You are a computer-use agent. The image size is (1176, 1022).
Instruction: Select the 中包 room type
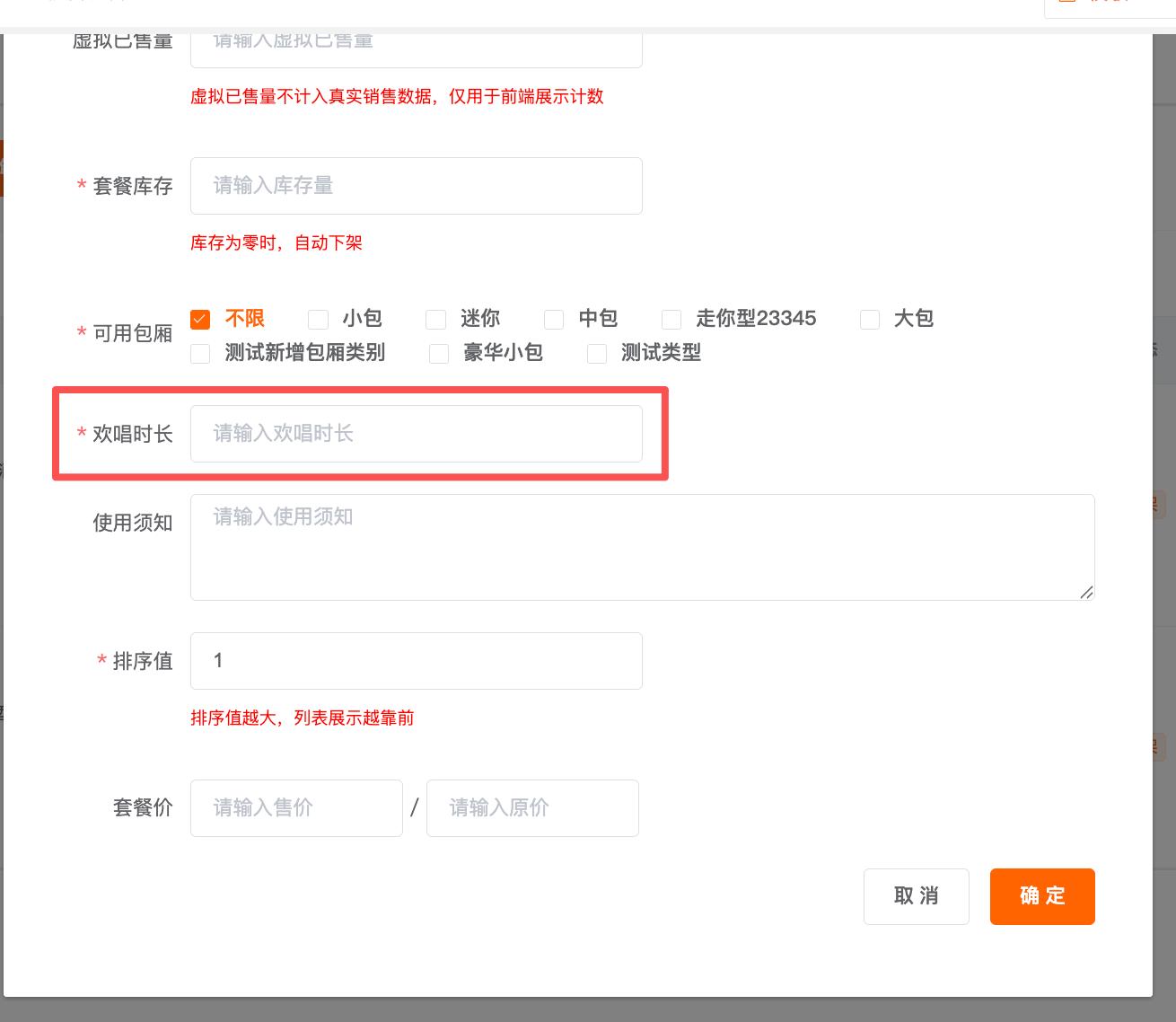[553, 319]
